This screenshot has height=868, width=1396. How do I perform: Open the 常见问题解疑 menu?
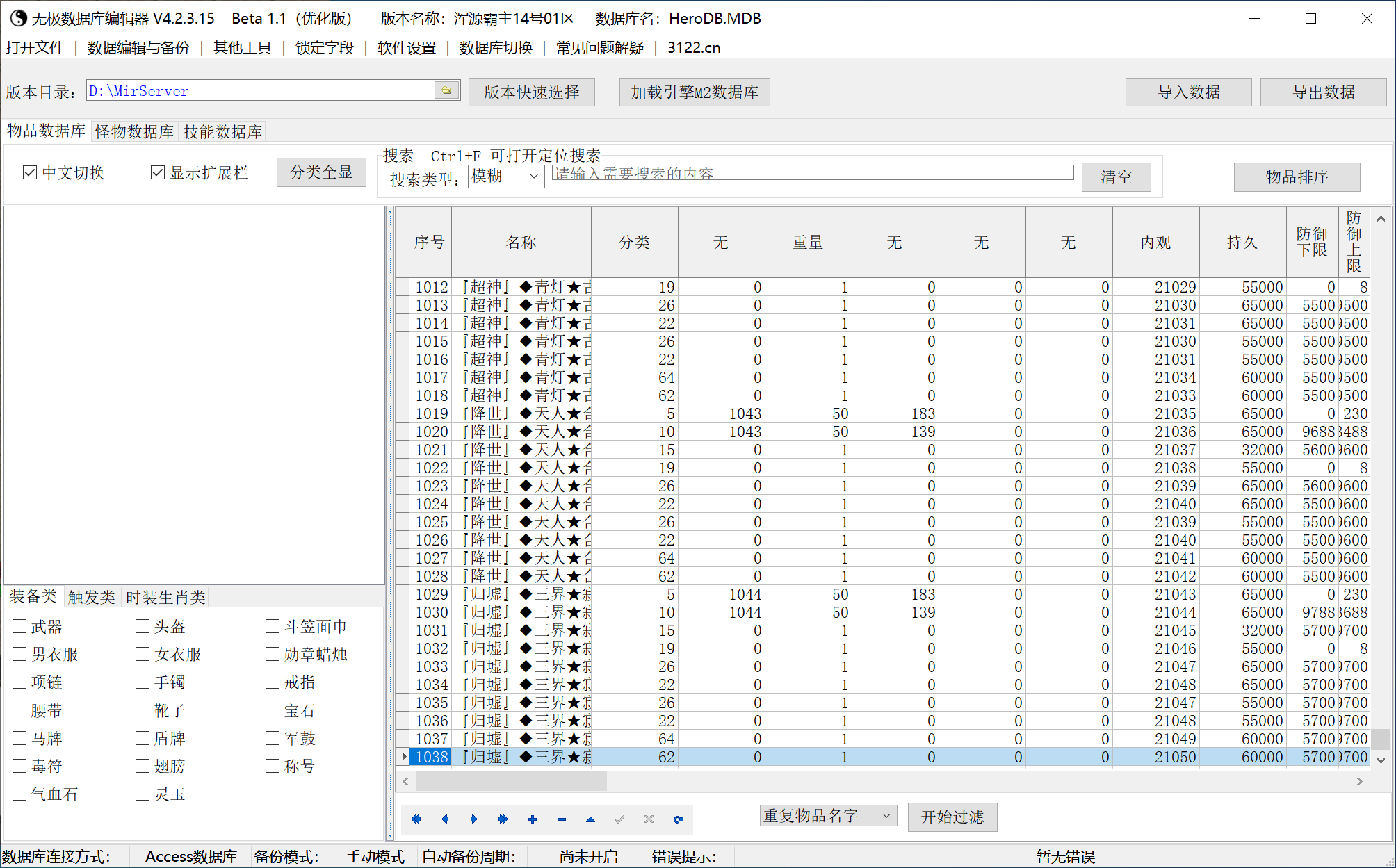point(600,47)
